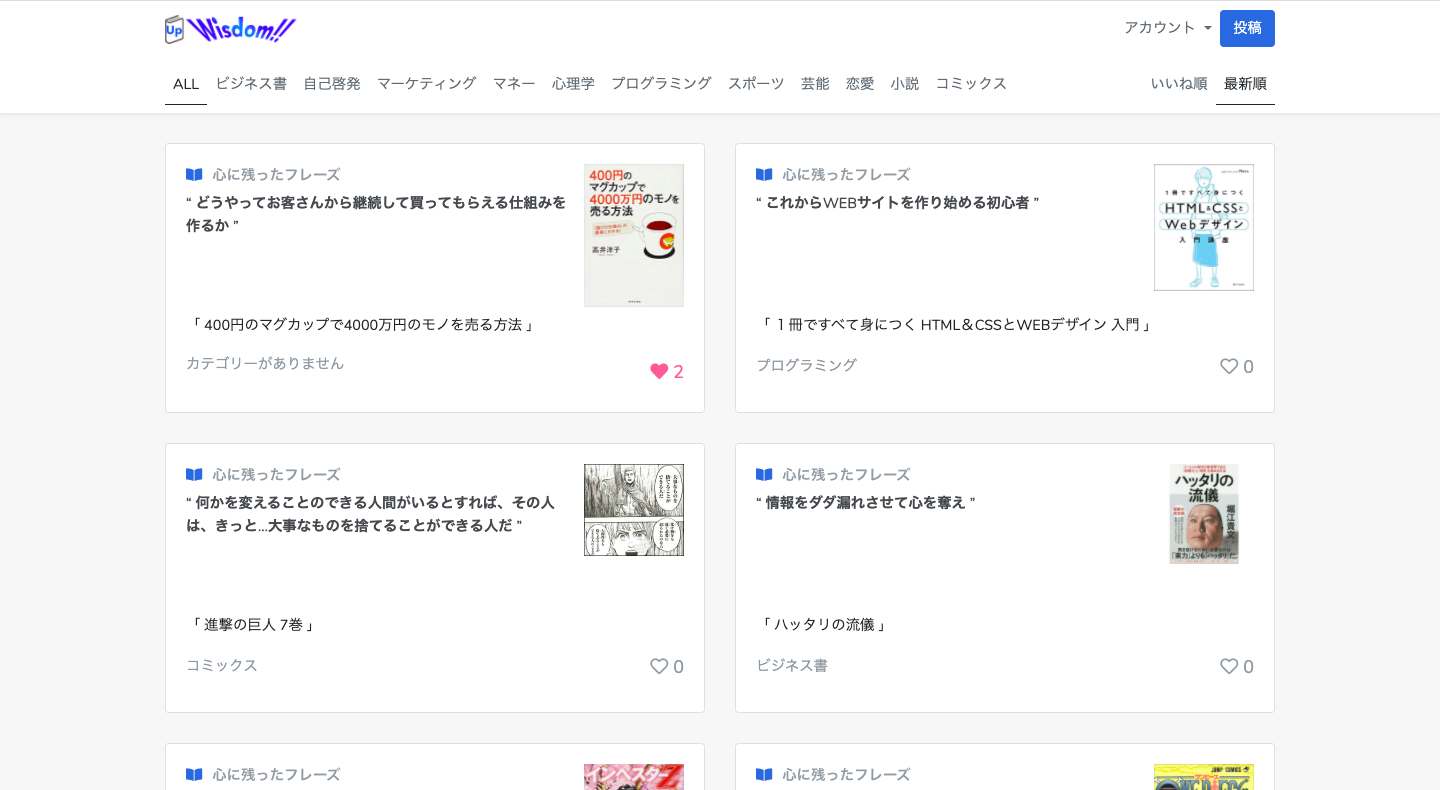1440x790 pixels.
Task: Click the book icon on the 進撃の巨人 card
Action: (x=194, y=474)
